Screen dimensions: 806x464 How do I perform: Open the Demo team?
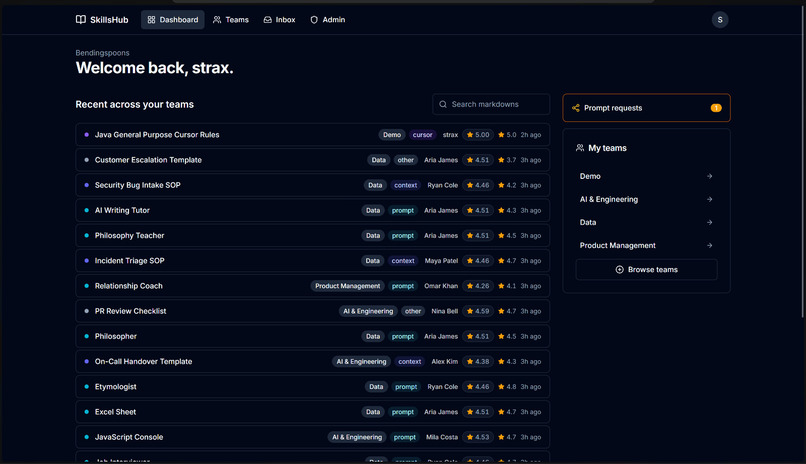coord(646,176)
